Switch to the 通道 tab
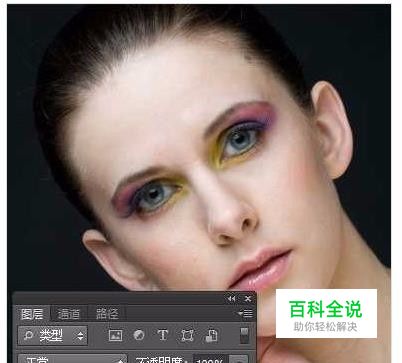This screenshot has height=363, width=402. [69, 314]
